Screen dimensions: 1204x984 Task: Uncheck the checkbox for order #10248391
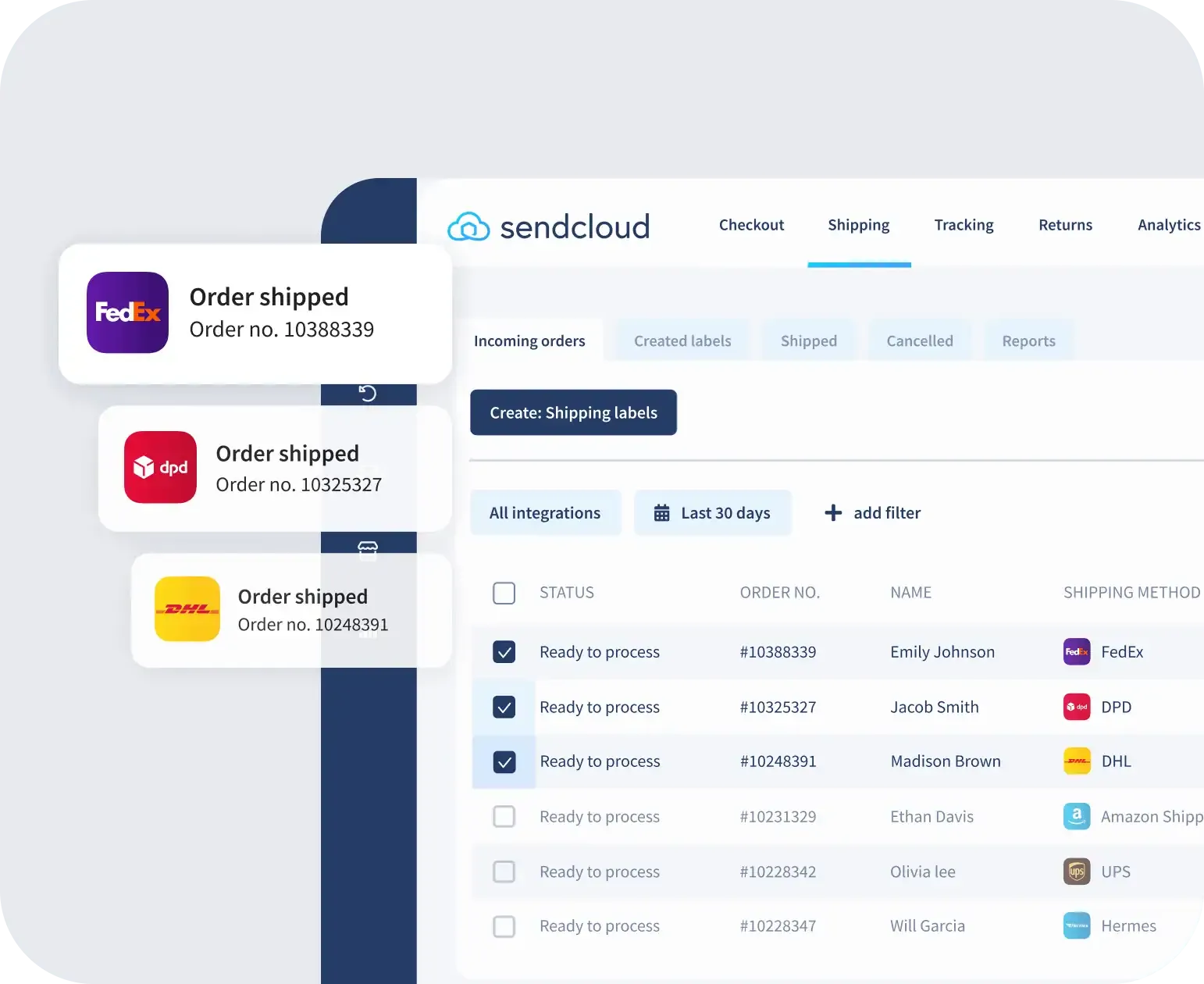coord(504,761)
